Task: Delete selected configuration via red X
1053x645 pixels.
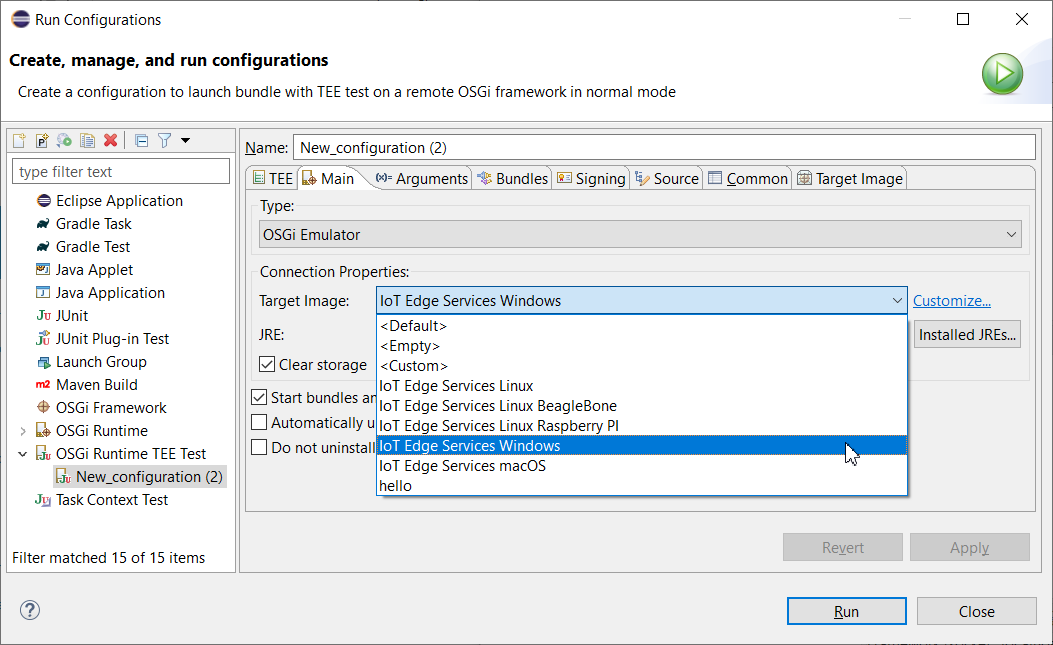Action: point(110,141)
